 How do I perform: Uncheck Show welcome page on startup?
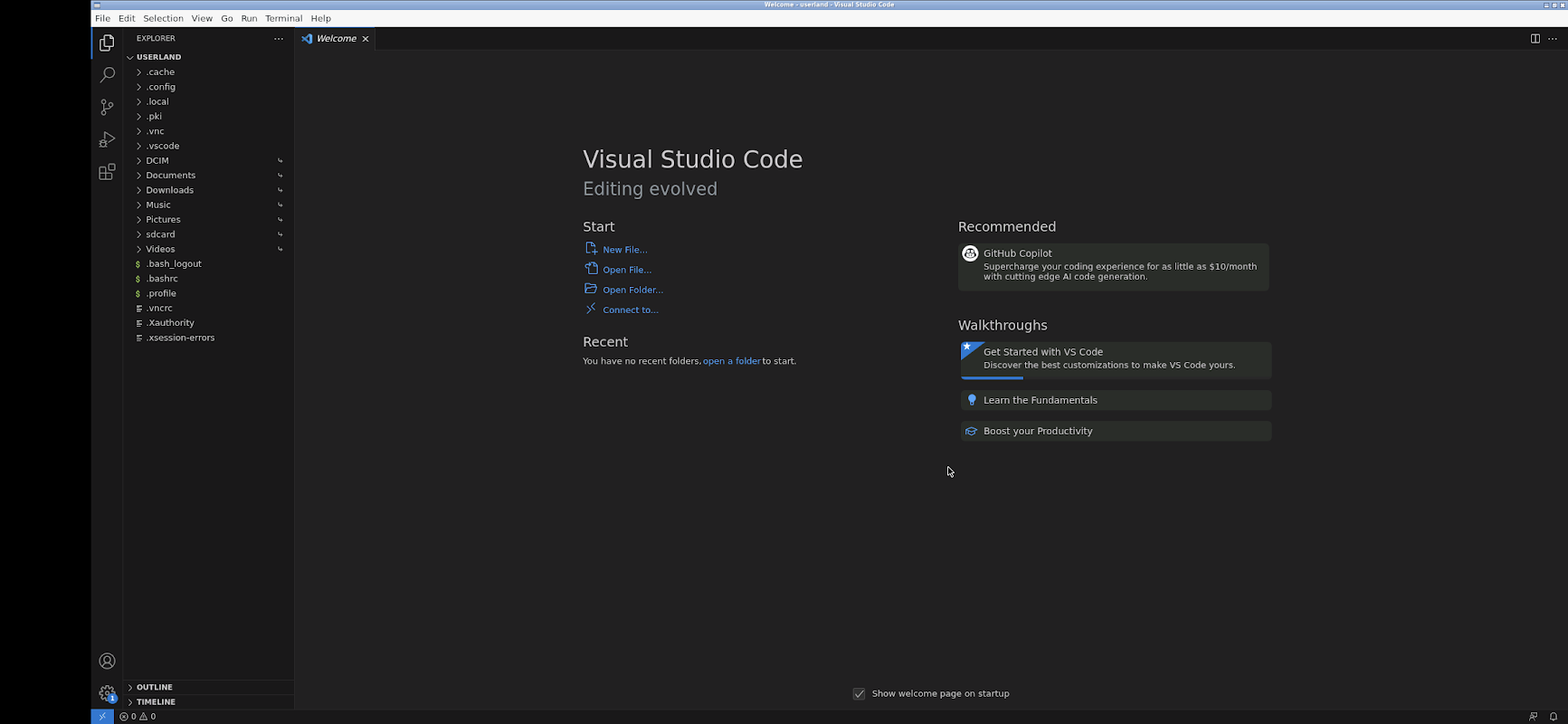tap(859, 694)
